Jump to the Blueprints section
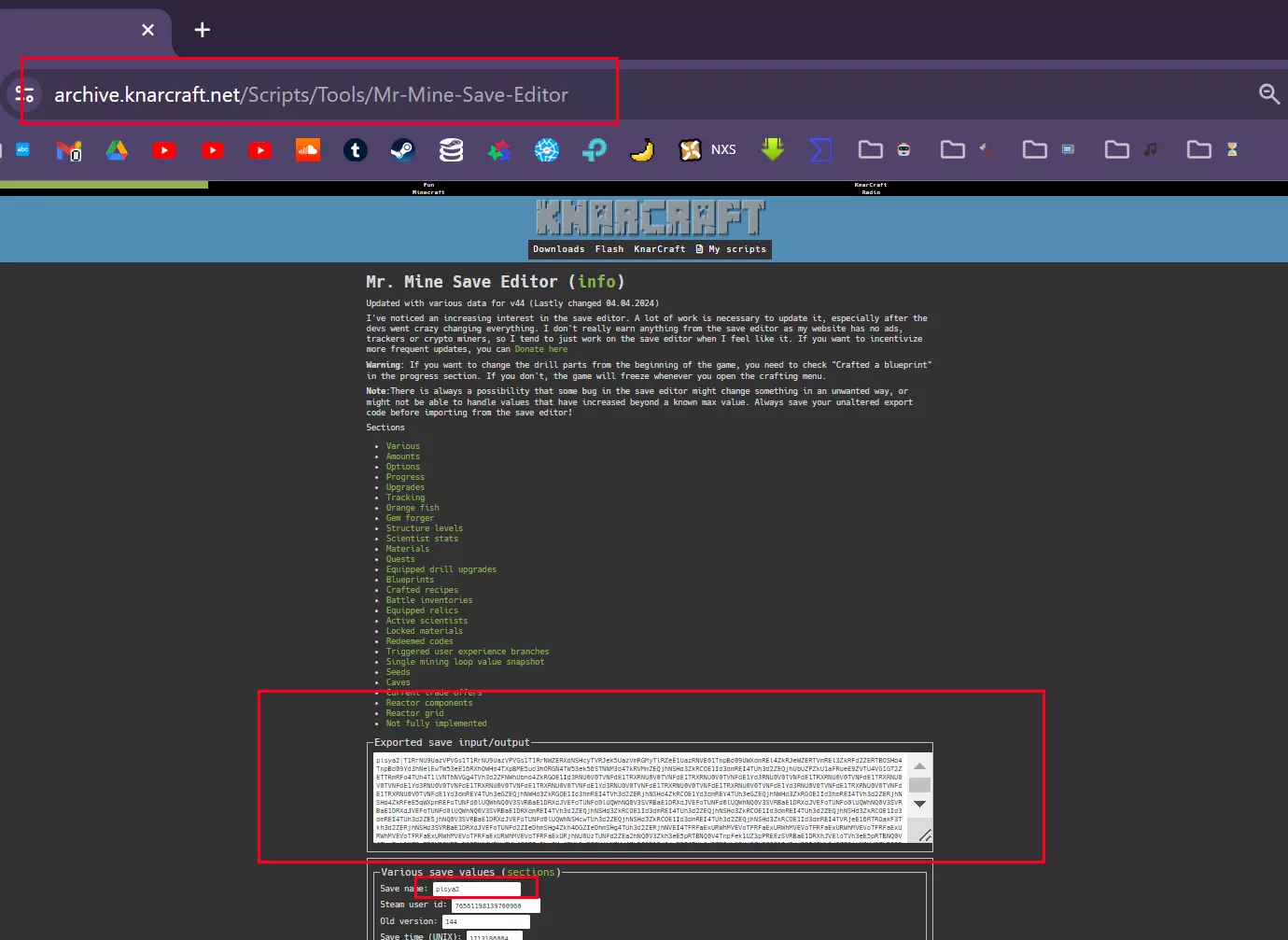Viewport: 1288px width, 940px height. (x=411, y=580)
